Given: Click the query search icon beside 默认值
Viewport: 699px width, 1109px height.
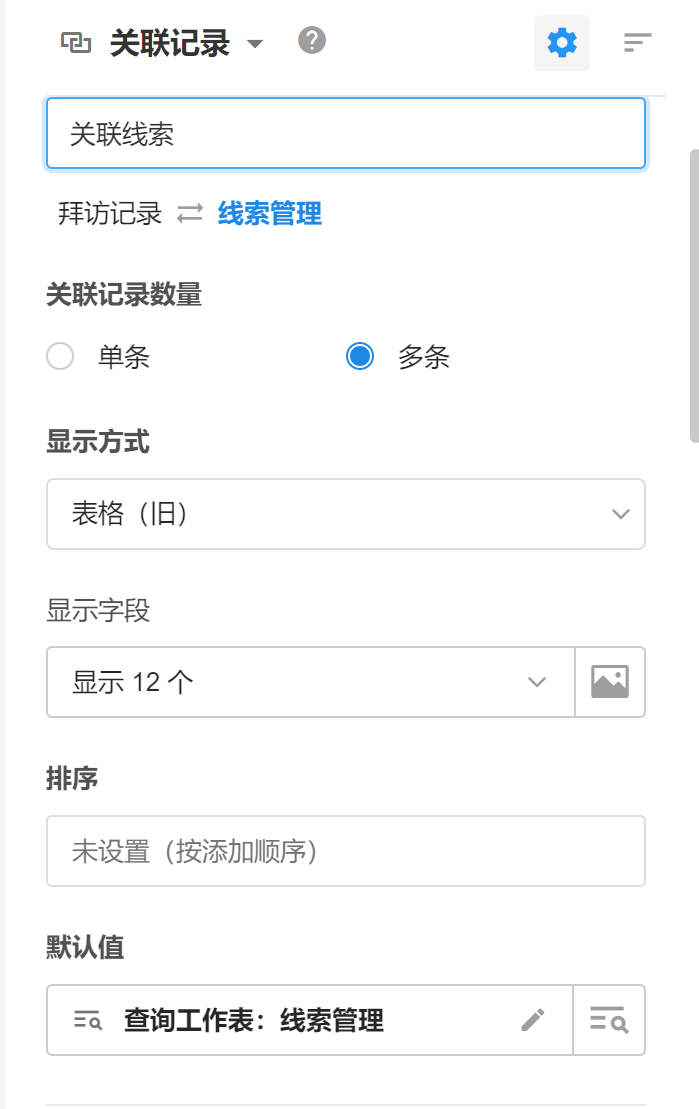Looking at the screenshot, I should [x=609, y=1020].
